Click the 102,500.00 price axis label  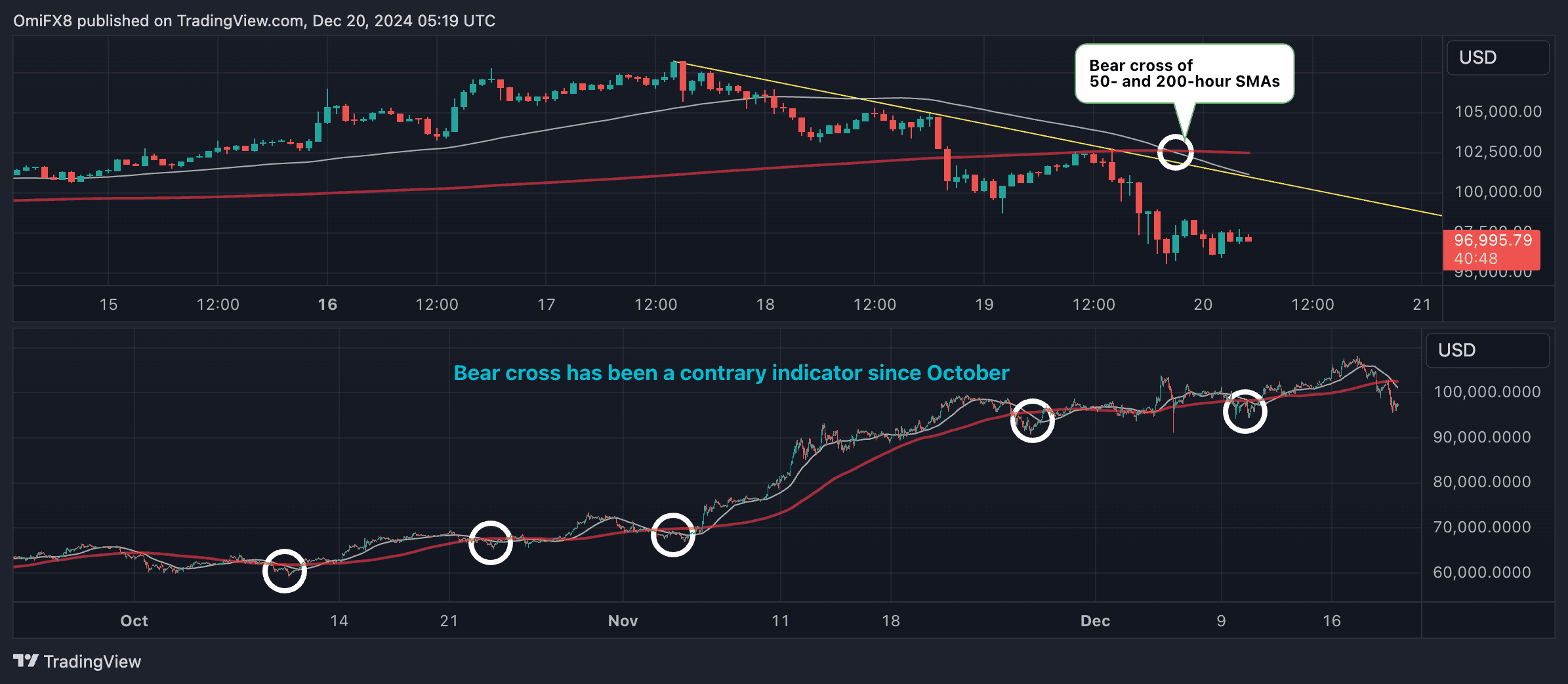click(1498, 152)
